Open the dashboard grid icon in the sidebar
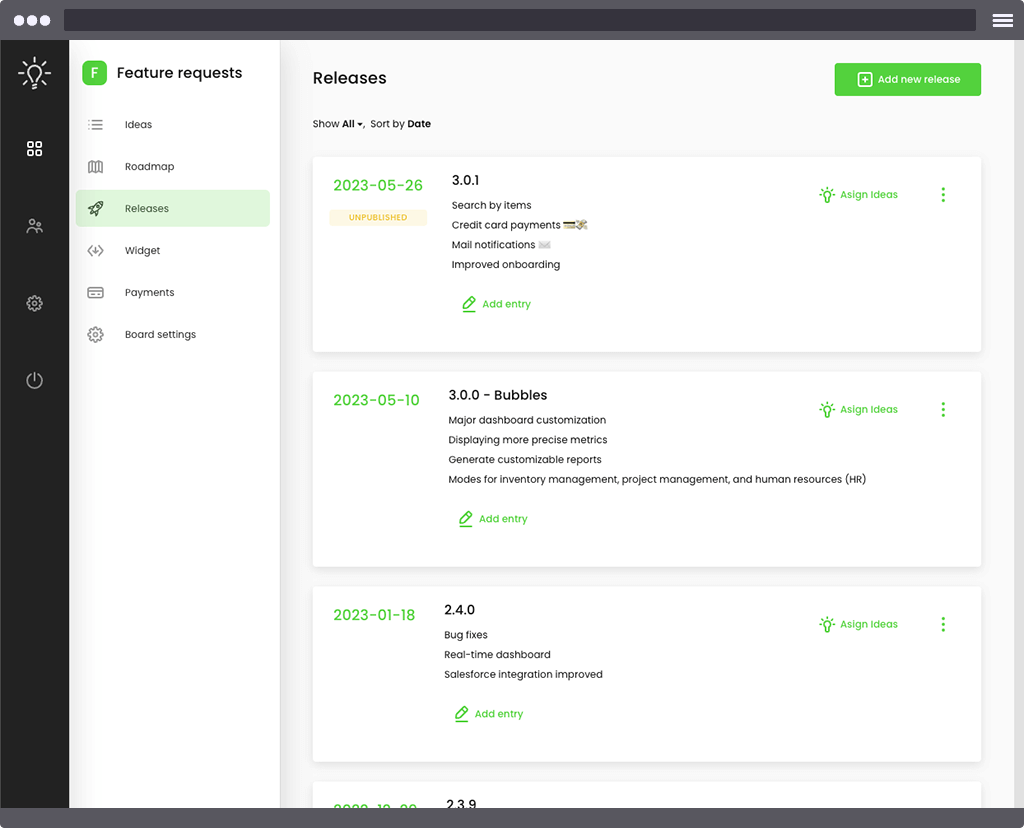This screenshot has height=828, width=1024. 34,149
